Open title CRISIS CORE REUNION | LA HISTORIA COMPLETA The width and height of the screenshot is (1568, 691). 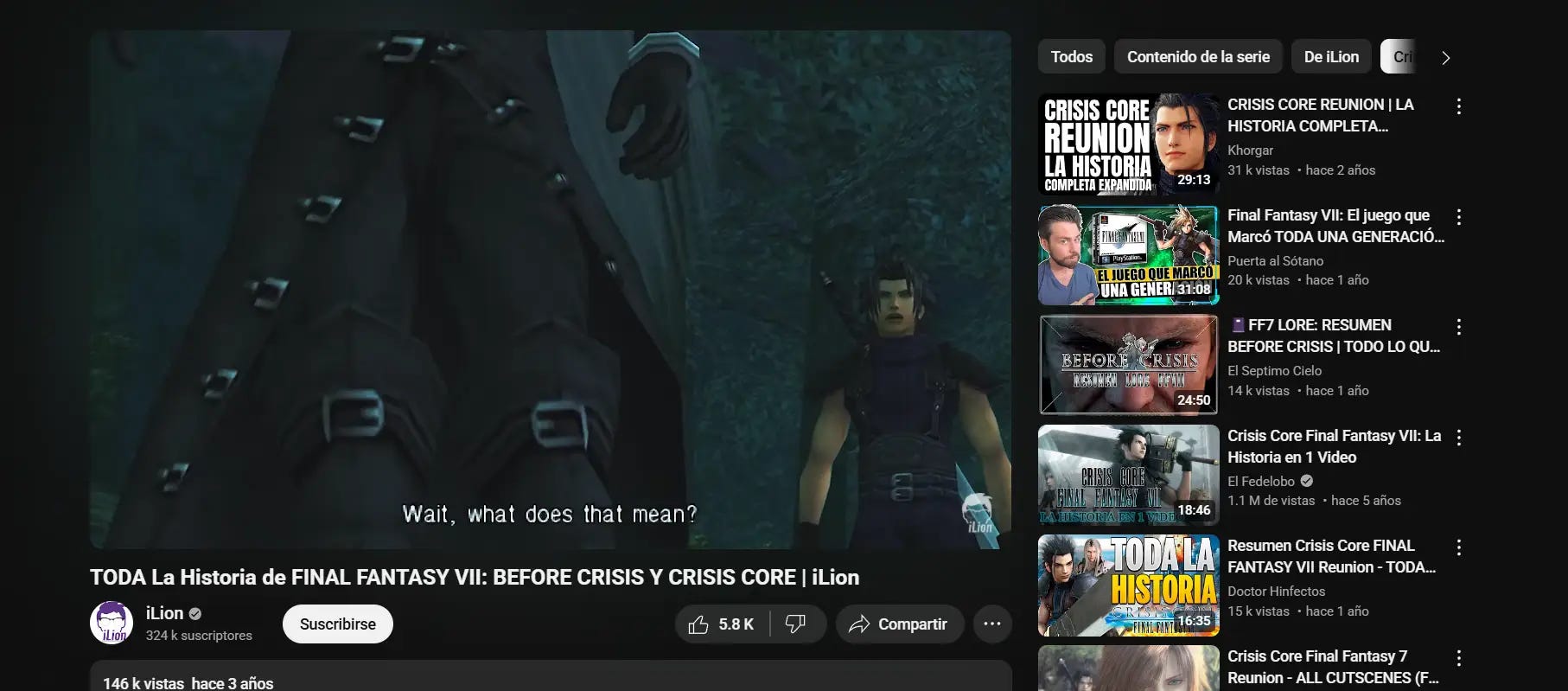click(x=1321, y=115)
